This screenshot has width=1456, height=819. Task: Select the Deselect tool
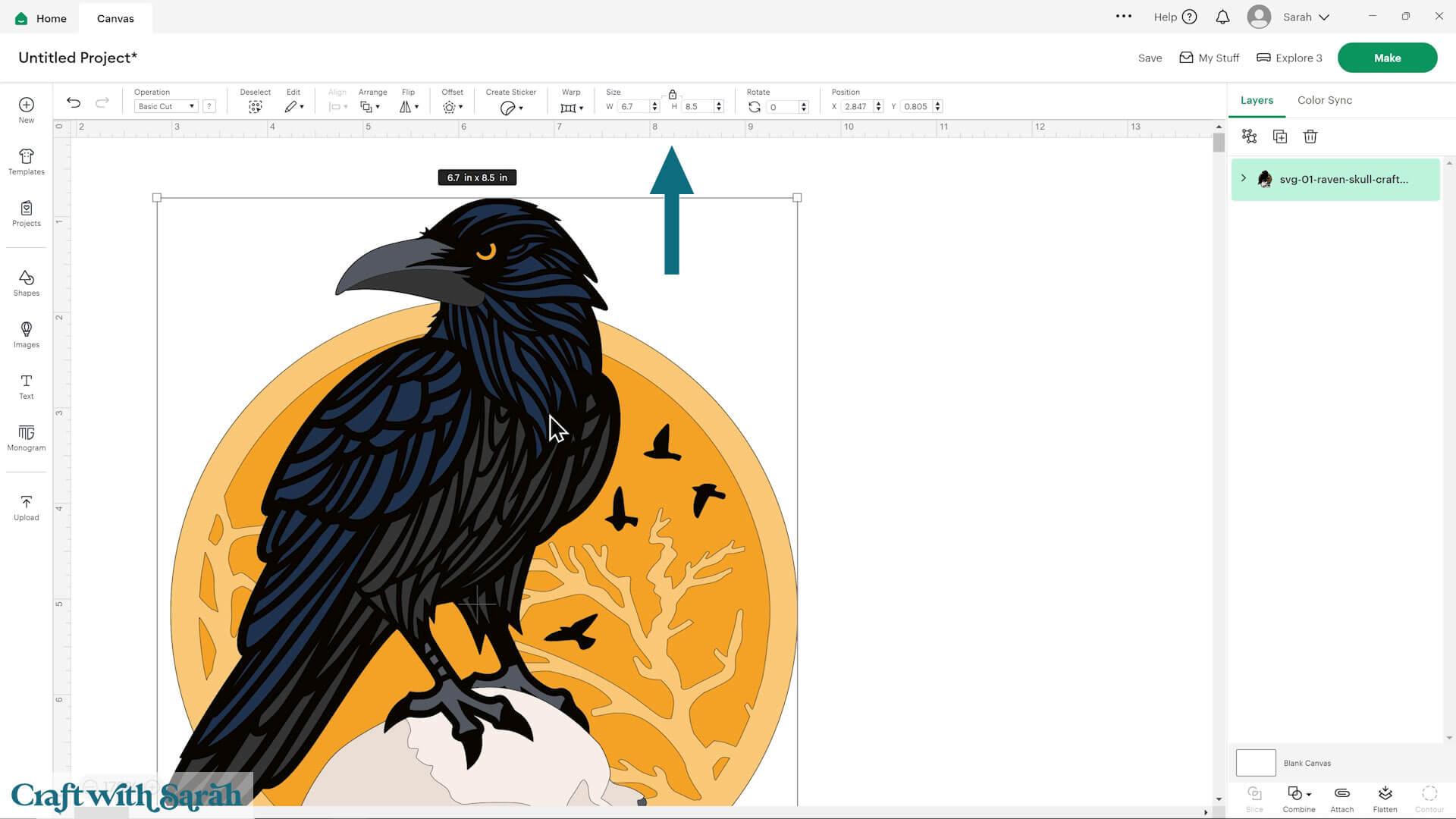pyautogui.click(x=256, y=106)
